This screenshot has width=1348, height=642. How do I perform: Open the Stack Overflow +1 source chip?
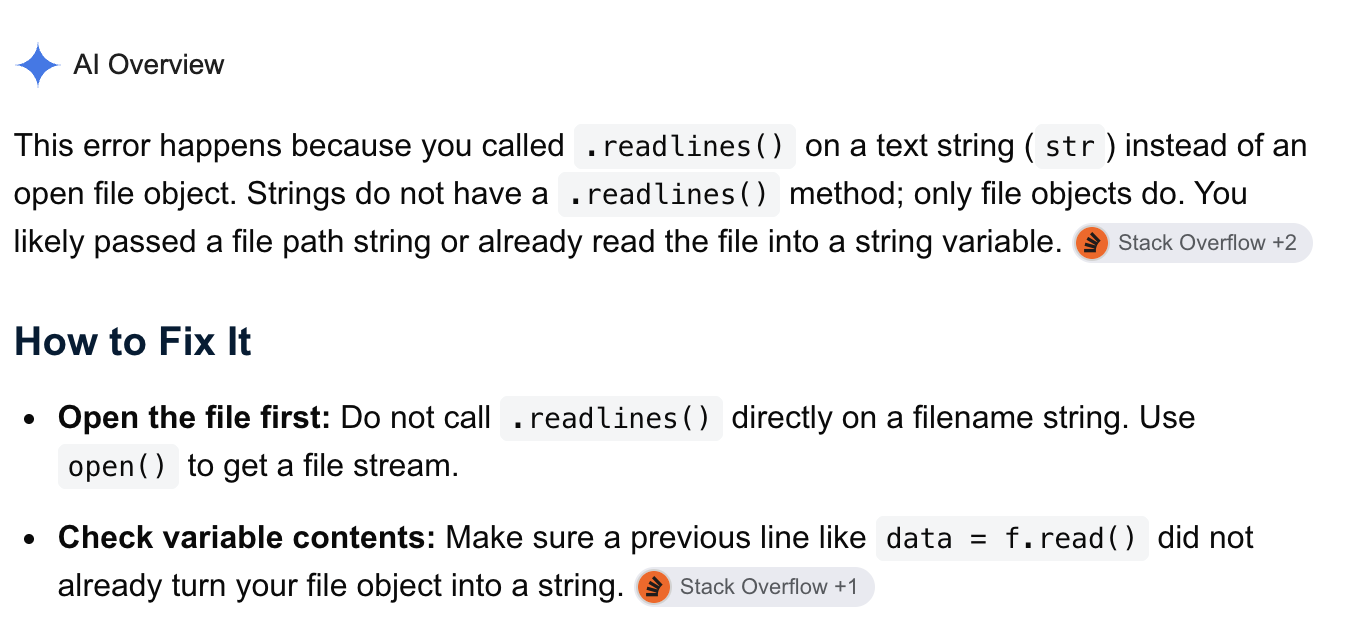click(755, 587)
